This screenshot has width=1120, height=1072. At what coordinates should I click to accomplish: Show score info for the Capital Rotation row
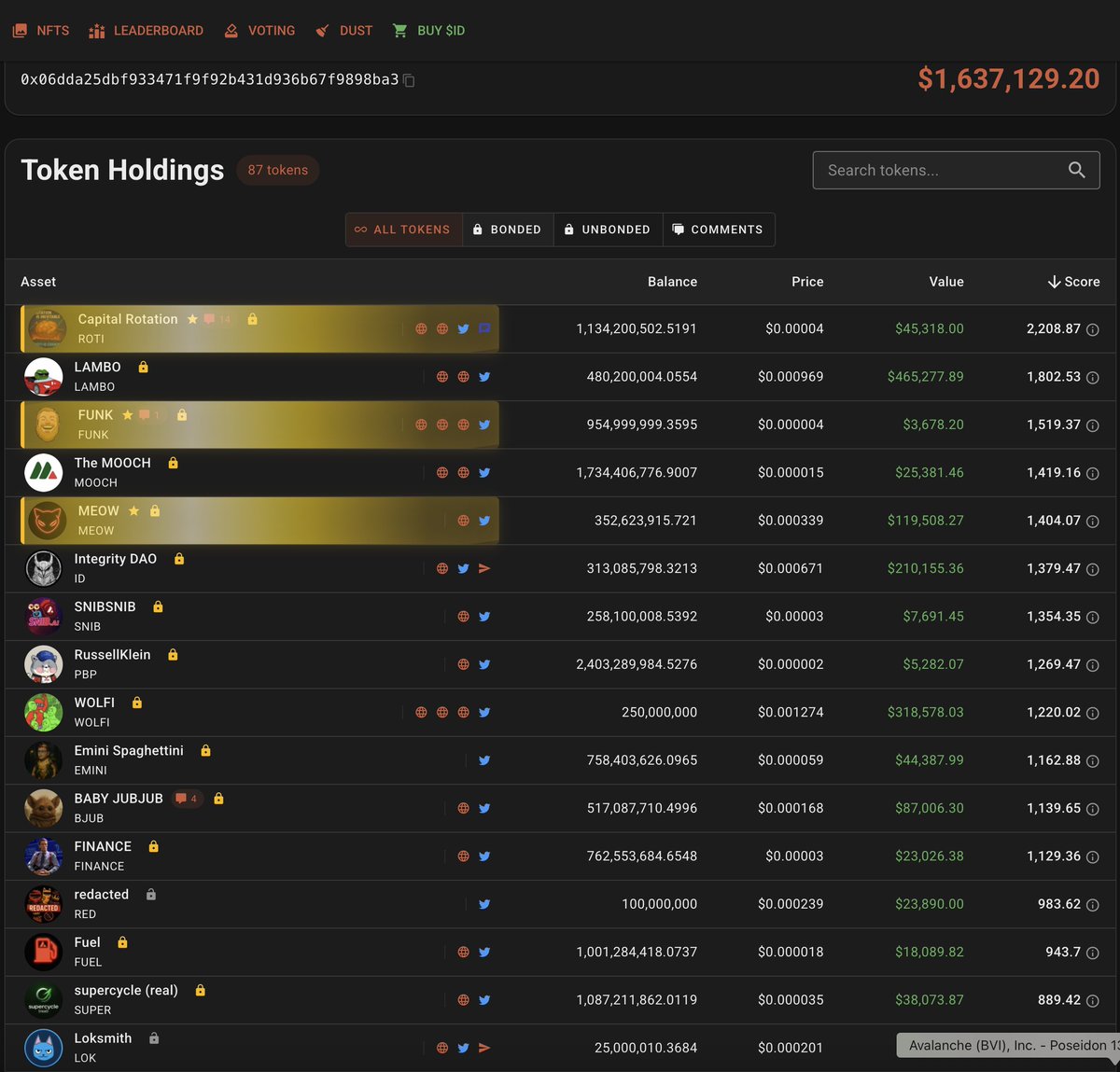point(1093,329)
